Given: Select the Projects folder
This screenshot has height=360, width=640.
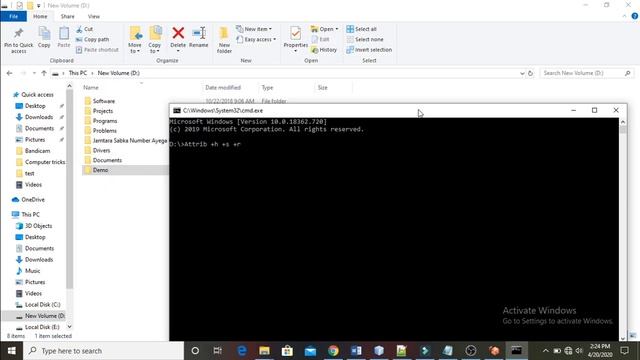Looking at the screenshot, I should [103, 111].
